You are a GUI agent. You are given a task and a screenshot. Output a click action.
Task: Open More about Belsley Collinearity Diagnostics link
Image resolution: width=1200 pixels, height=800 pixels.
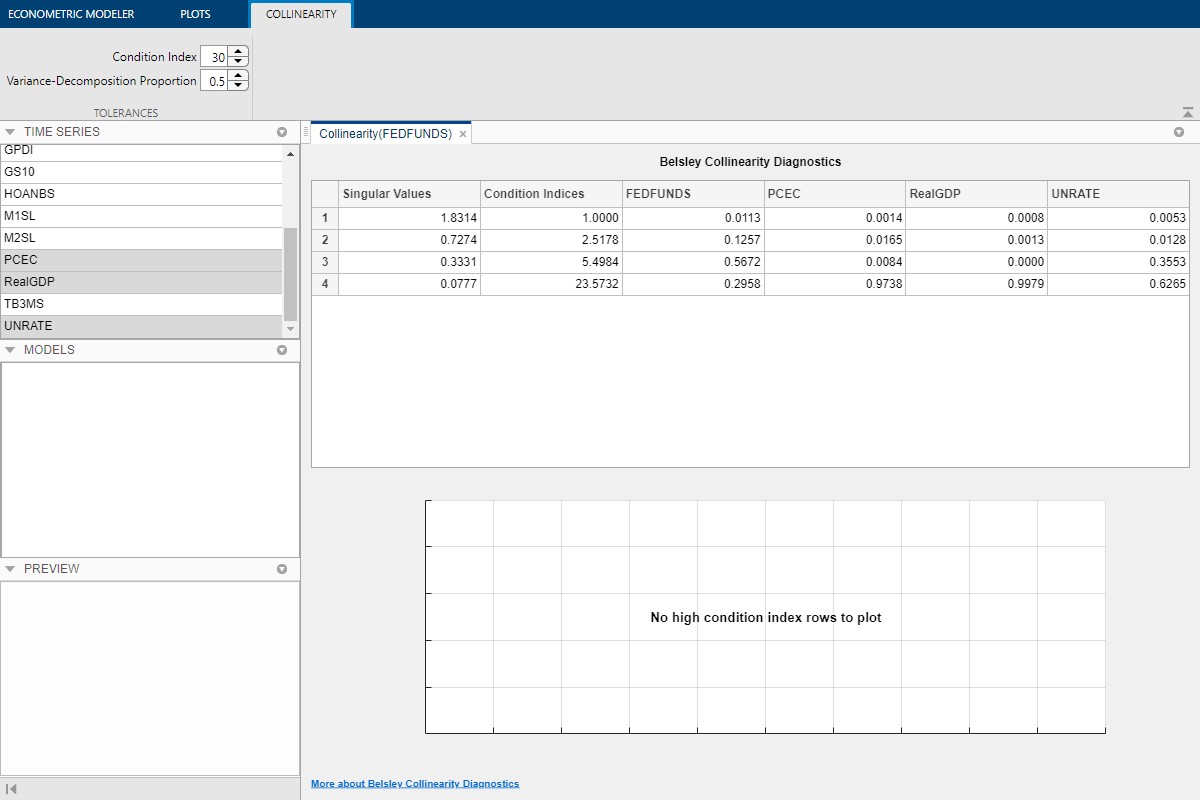click(x=415, y=784)
